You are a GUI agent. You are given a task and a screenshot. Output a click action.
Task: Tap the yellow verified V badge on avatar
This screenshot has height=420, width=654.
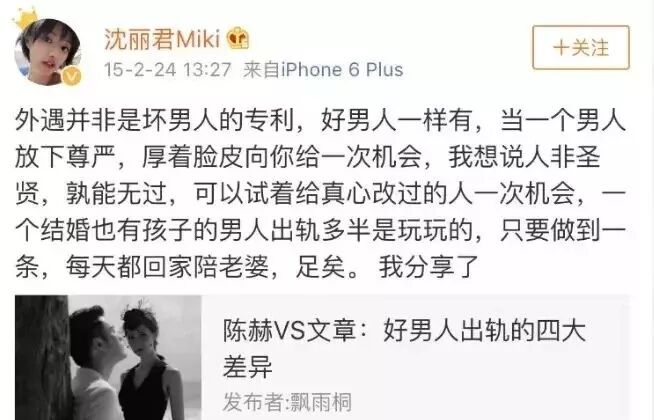(x=72, y=76)
